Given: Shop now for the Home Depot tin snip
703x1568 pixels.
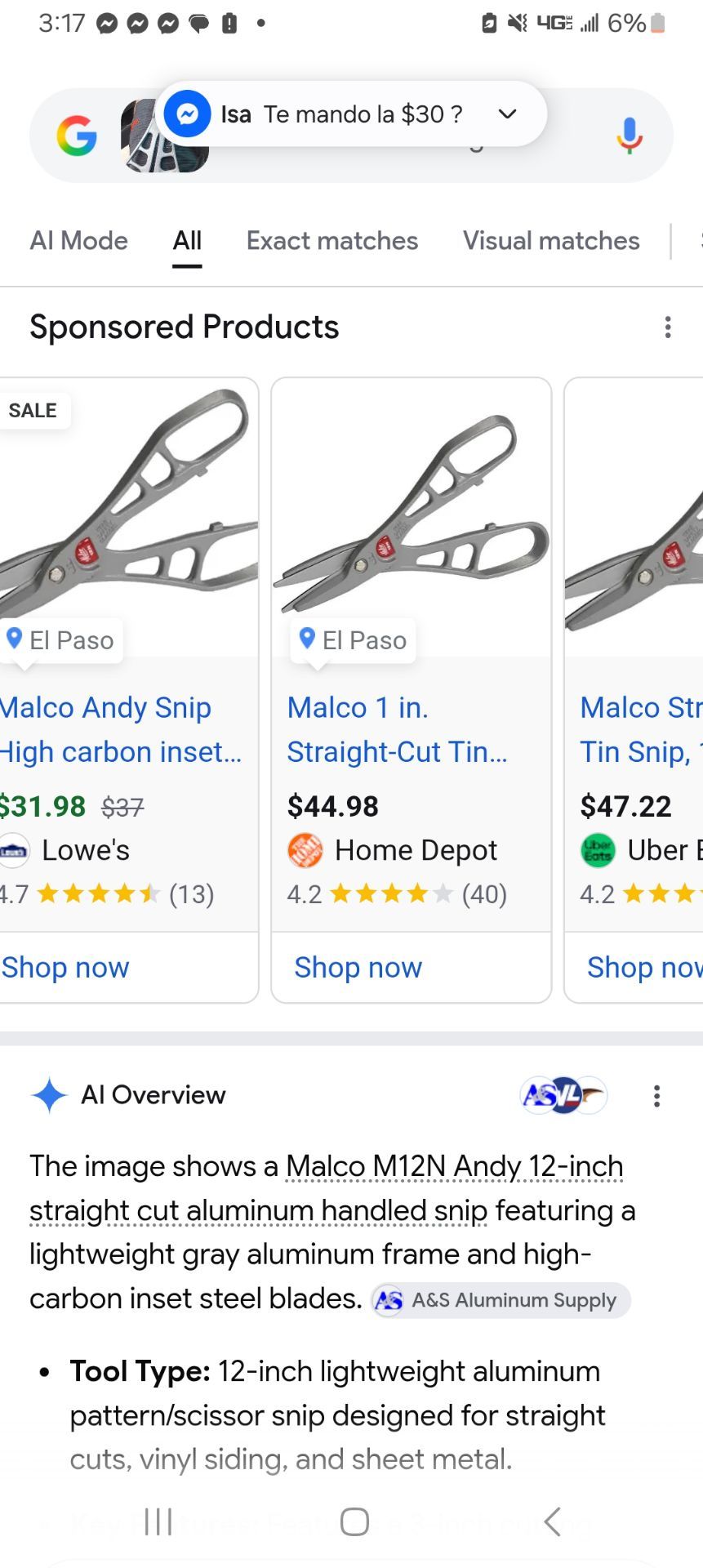Looking at the screenshot, I should pyautogui.click(x=358, y=968).
